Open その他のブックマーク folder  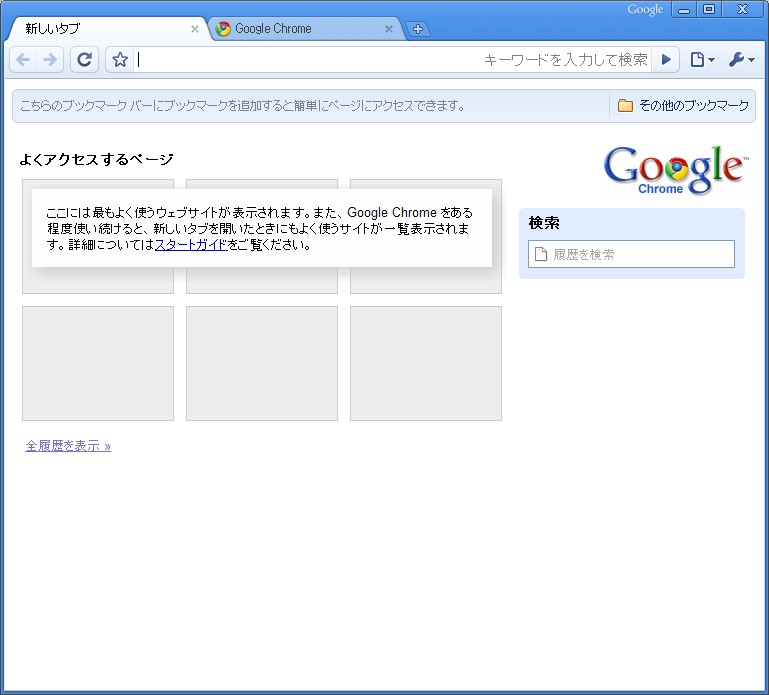pos(683,105)
